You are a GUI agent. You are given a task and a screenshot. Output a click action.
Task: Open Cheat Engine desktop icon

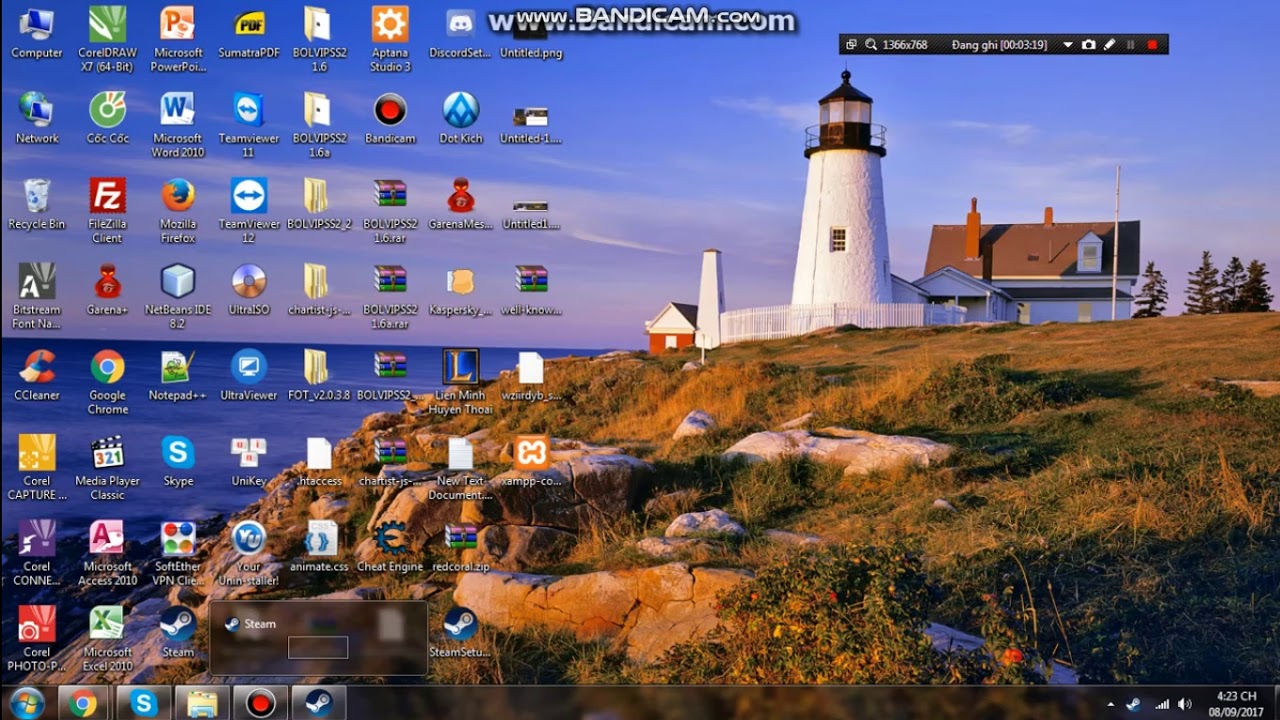(390, 546)
